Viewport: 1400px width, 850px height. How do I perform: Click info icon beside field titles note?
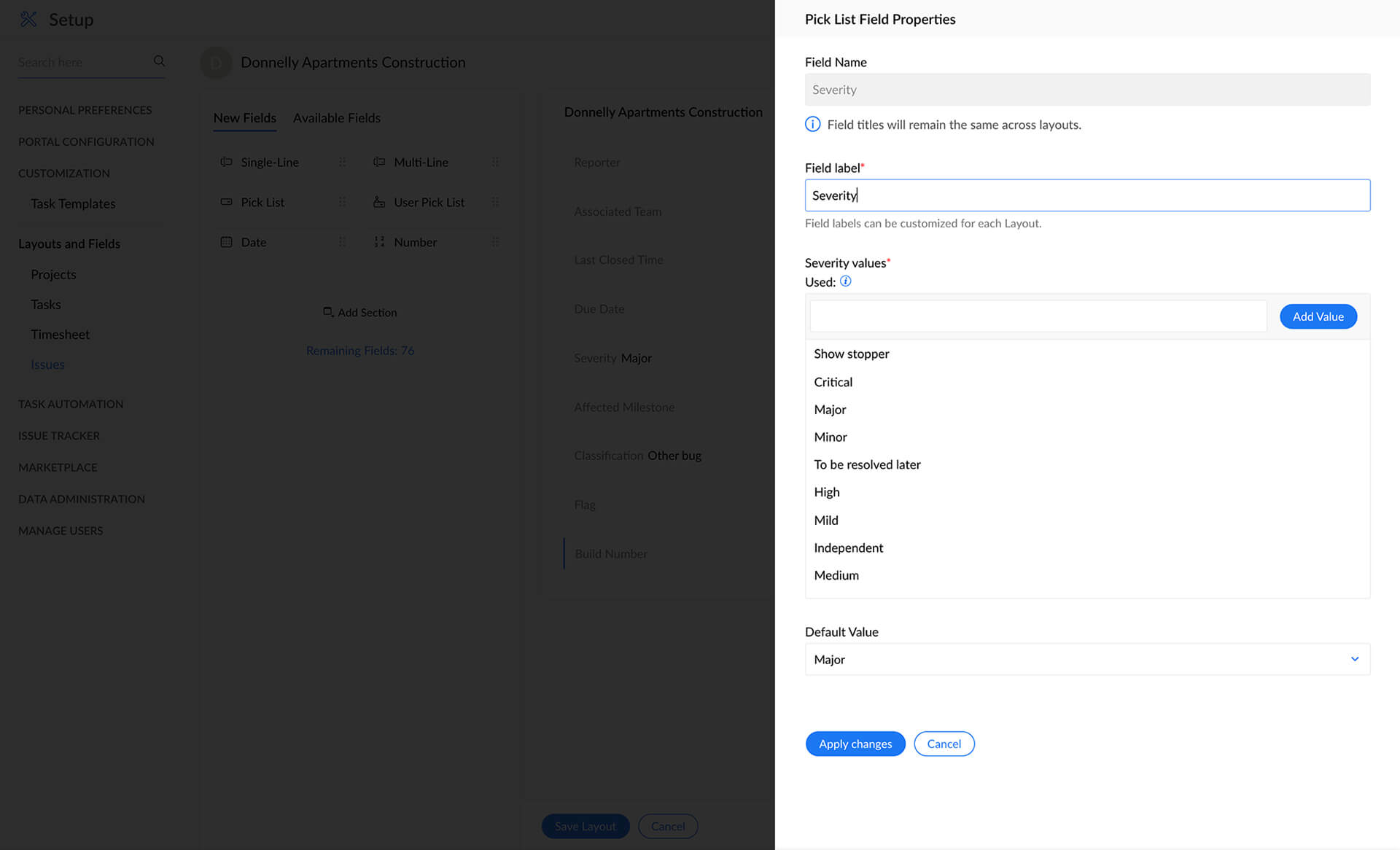point(812,125)
